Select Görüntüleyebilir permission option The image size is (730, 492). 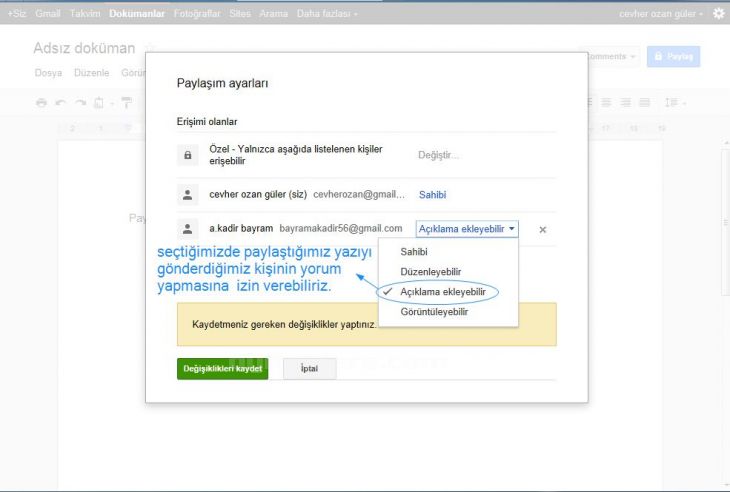coord(434,312)
